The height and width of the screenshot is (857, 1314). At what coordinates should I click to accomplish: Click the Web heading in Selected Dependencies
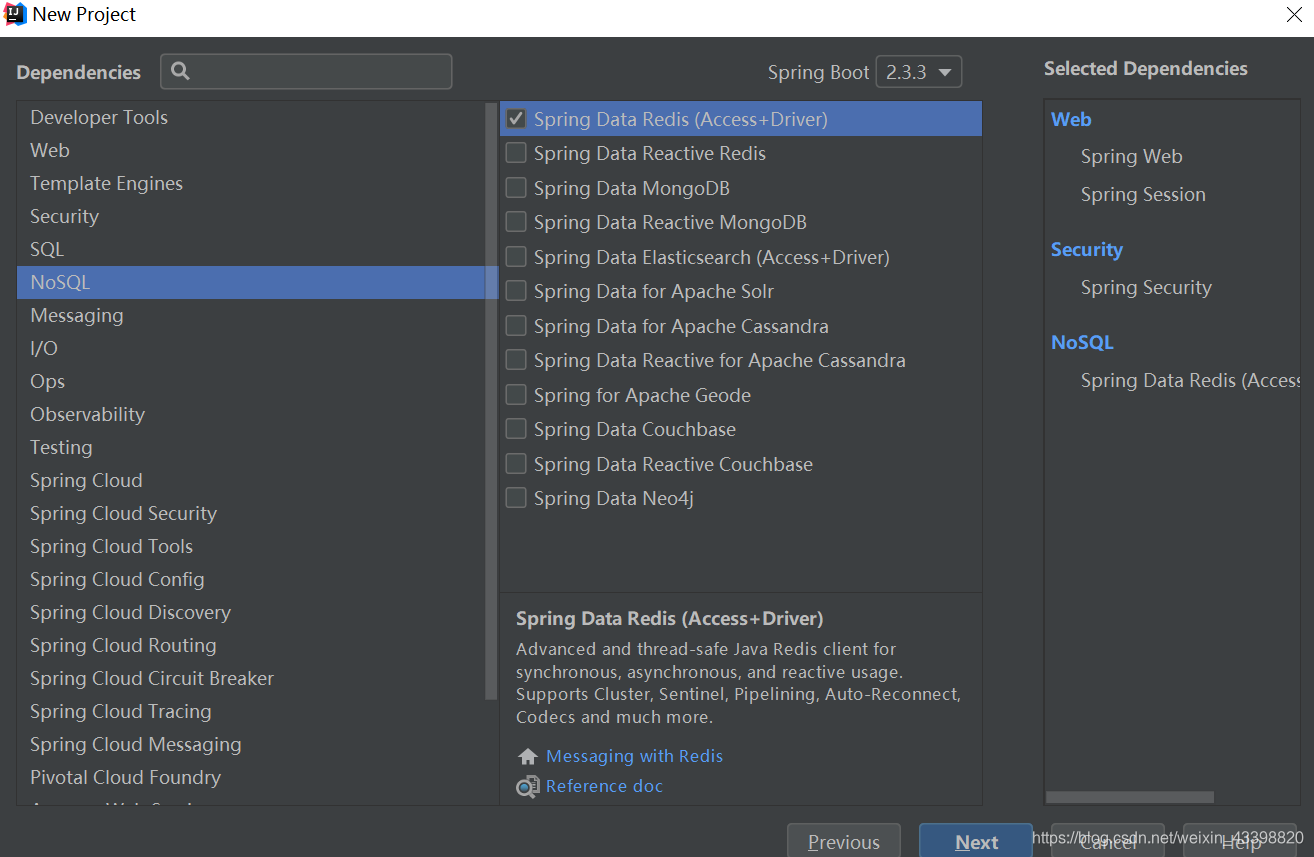point(1071,119)
